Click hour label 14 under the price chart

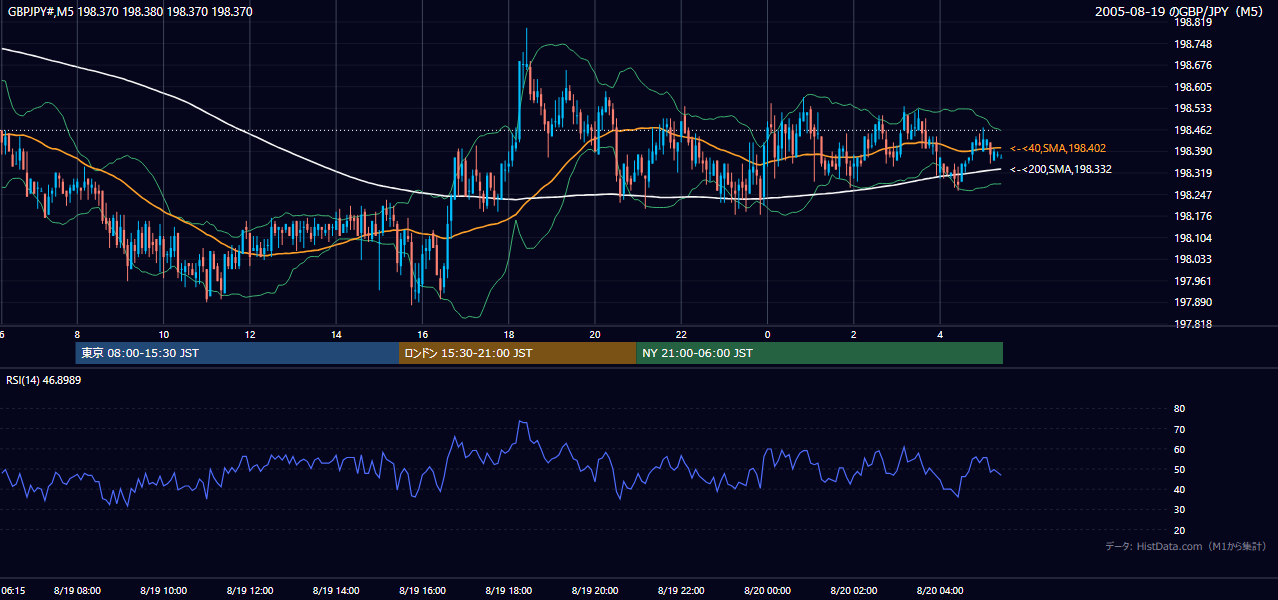(x=336, y=335)
